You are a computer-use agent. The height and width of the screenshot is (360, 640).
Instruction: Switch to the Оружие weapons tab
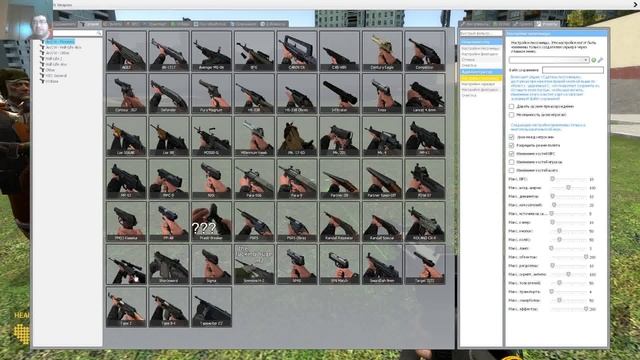(90, 24)
